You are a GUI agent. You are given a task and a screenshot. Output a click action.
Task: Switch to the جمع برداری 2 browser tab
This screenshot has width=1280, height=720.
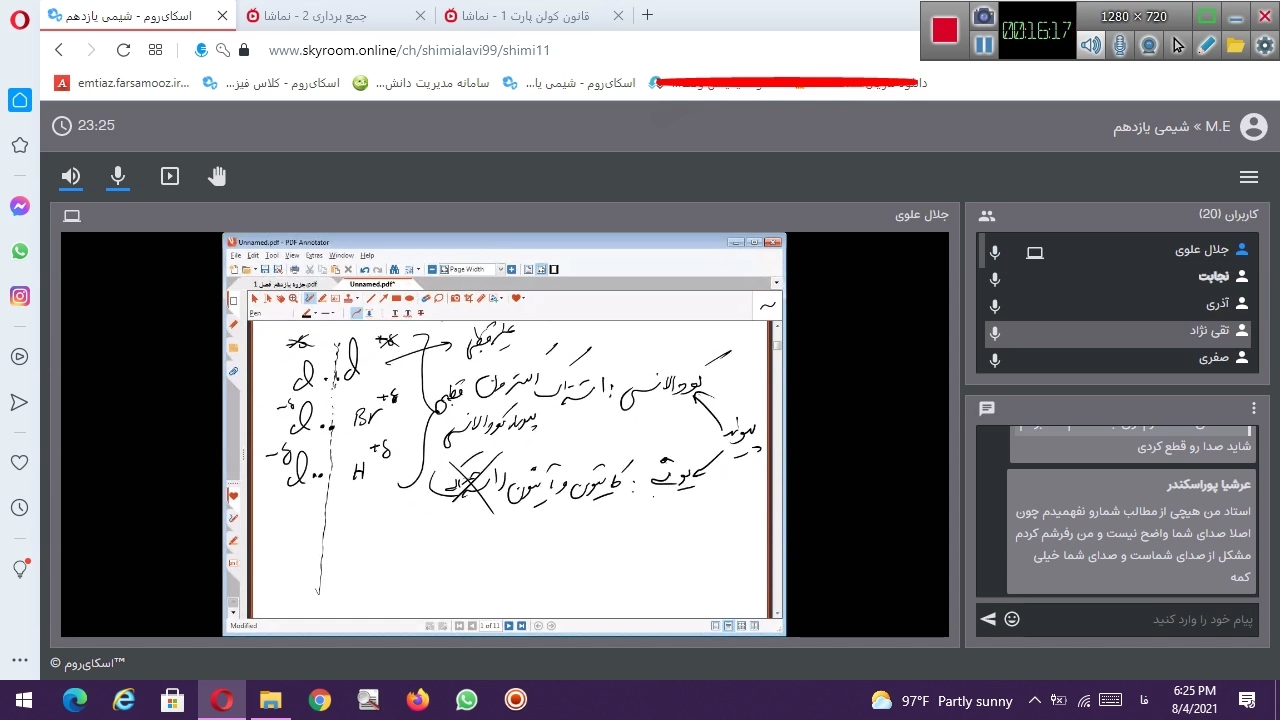click(x=335, y=16)
